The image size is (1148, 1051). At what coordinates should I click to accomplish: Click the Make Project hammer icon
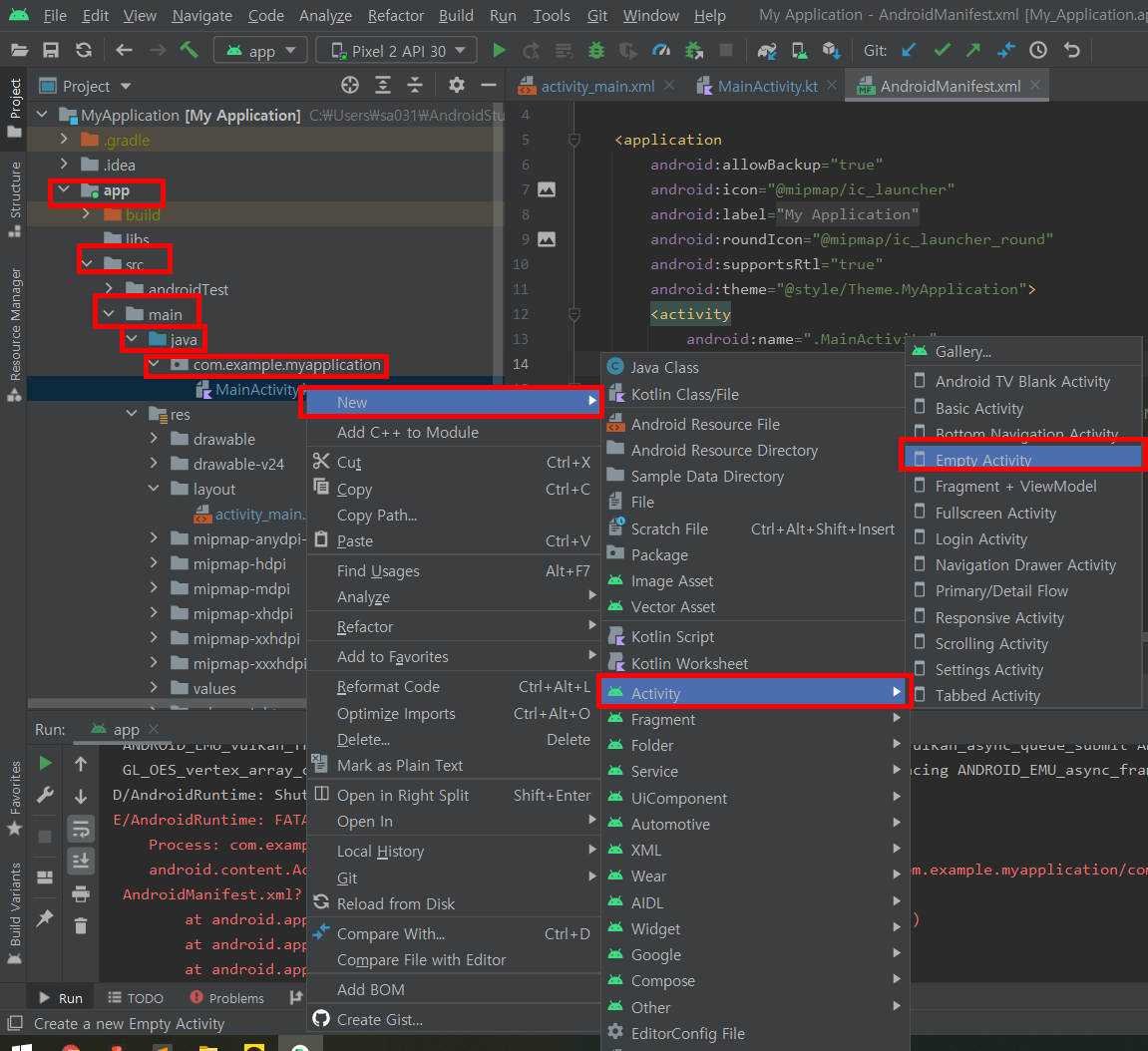pos(190,50)
